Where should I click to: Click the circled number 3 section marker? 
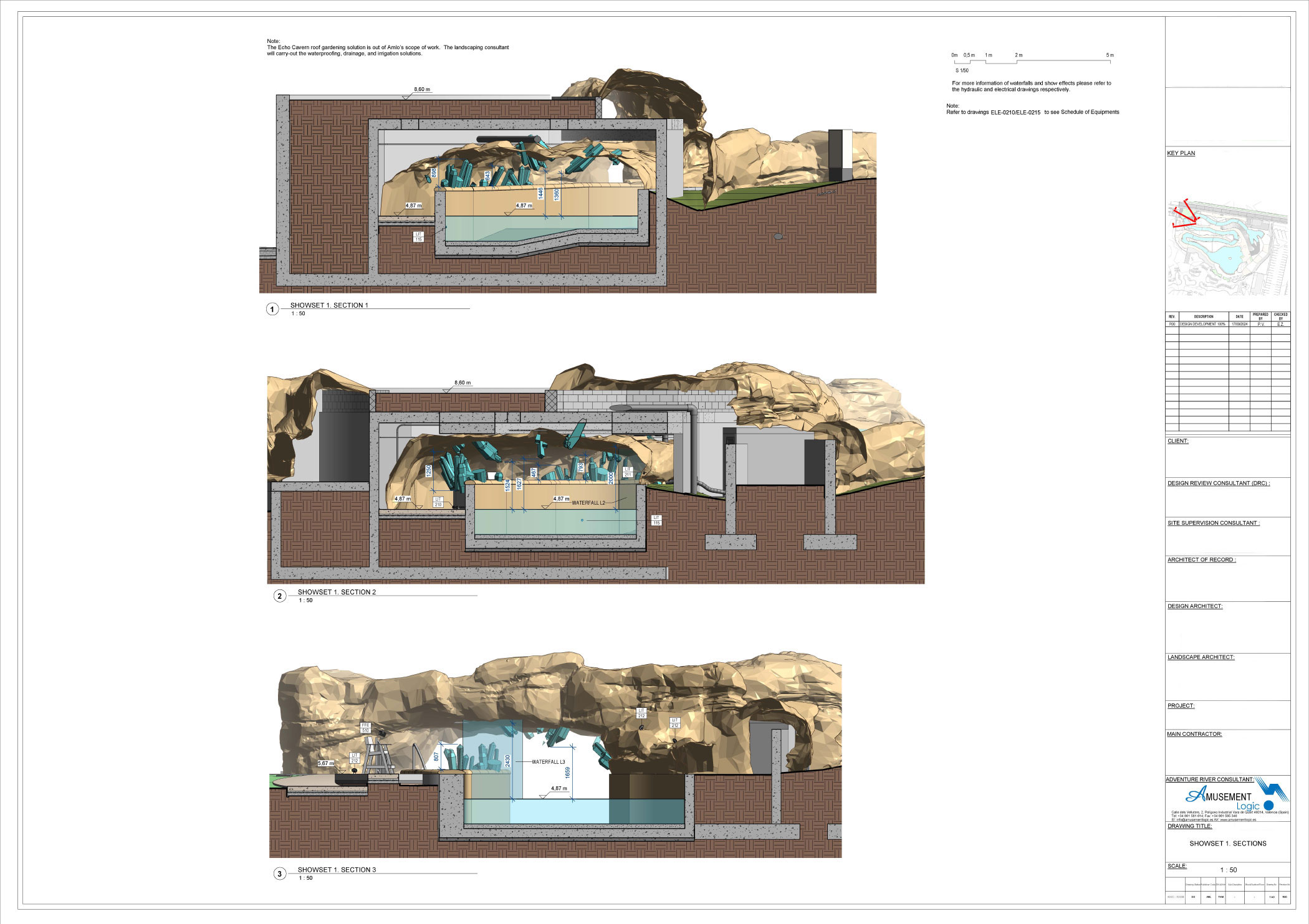coord(279,874)
